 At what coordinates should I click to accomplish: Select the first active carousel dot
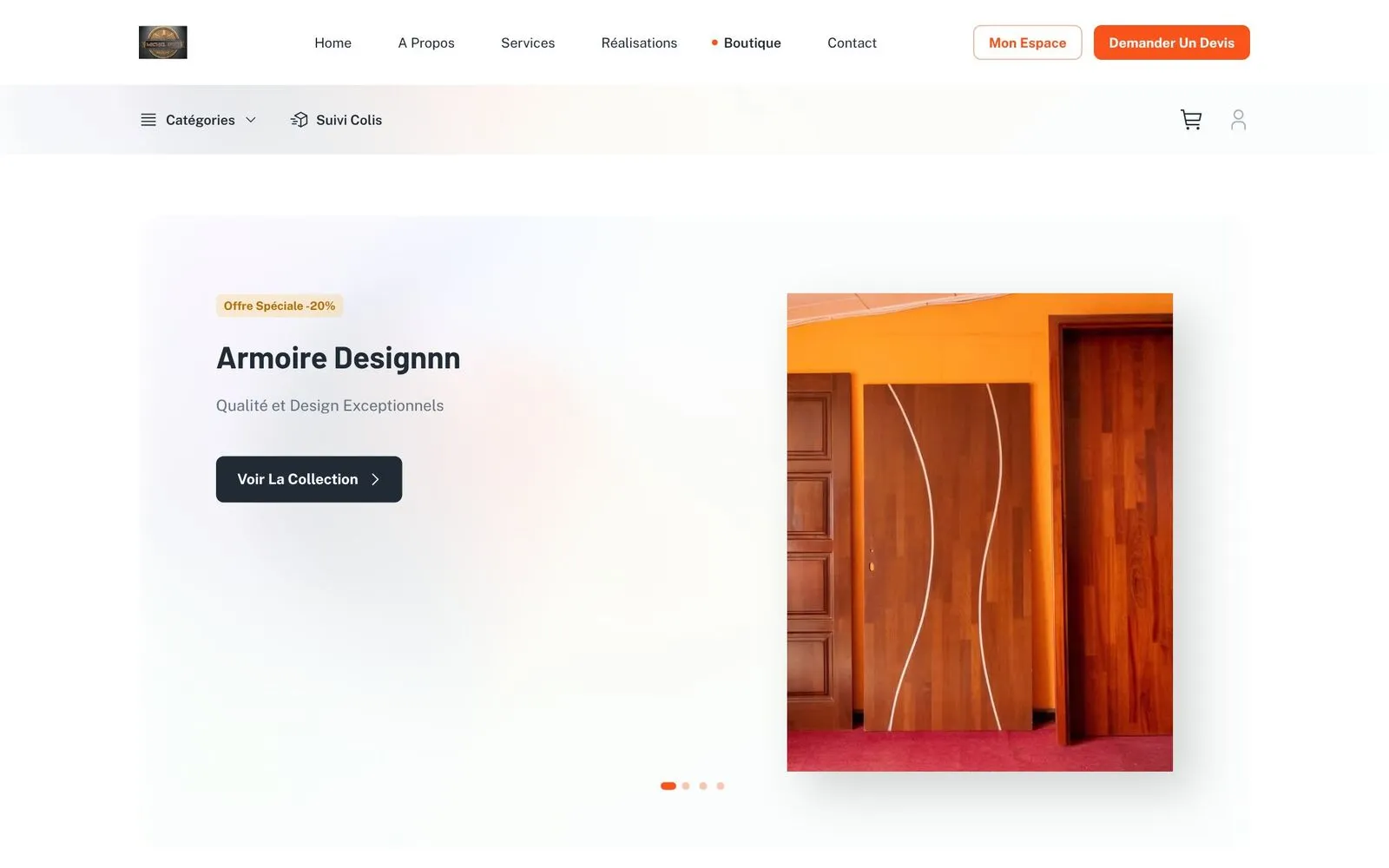click(668, 786)
